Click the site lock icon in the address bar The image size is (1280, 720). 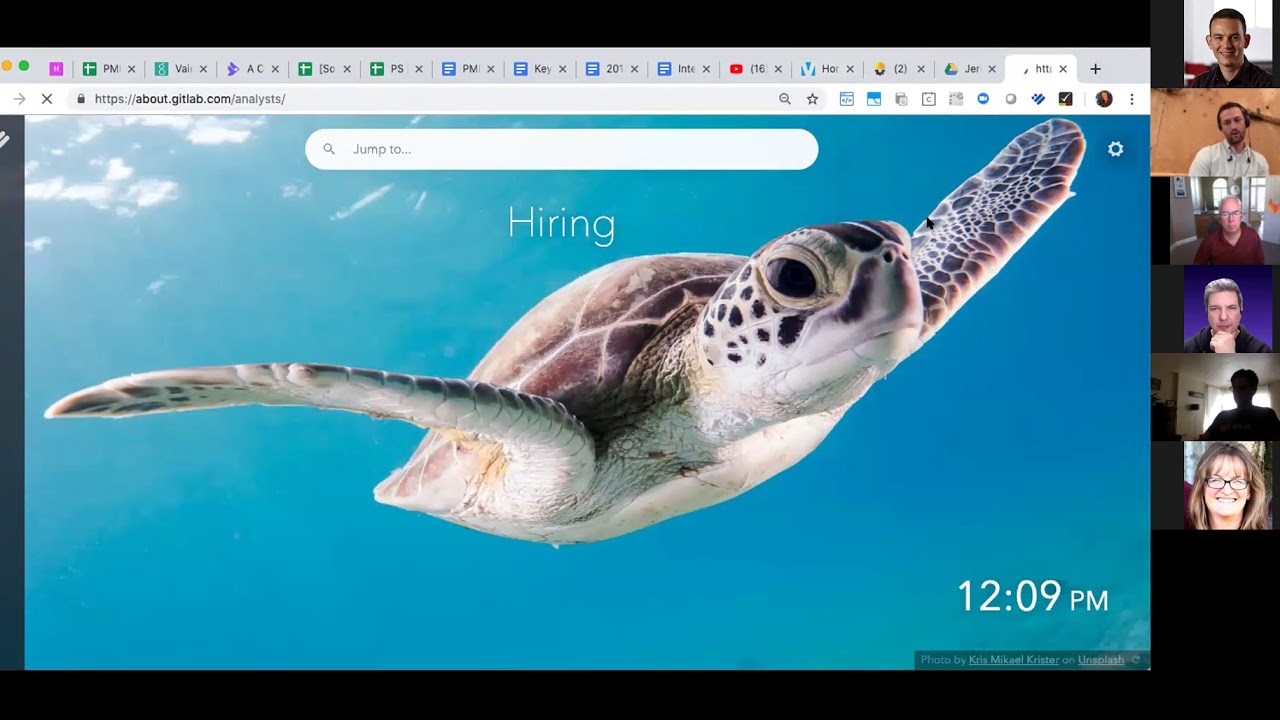click(81, 99)
